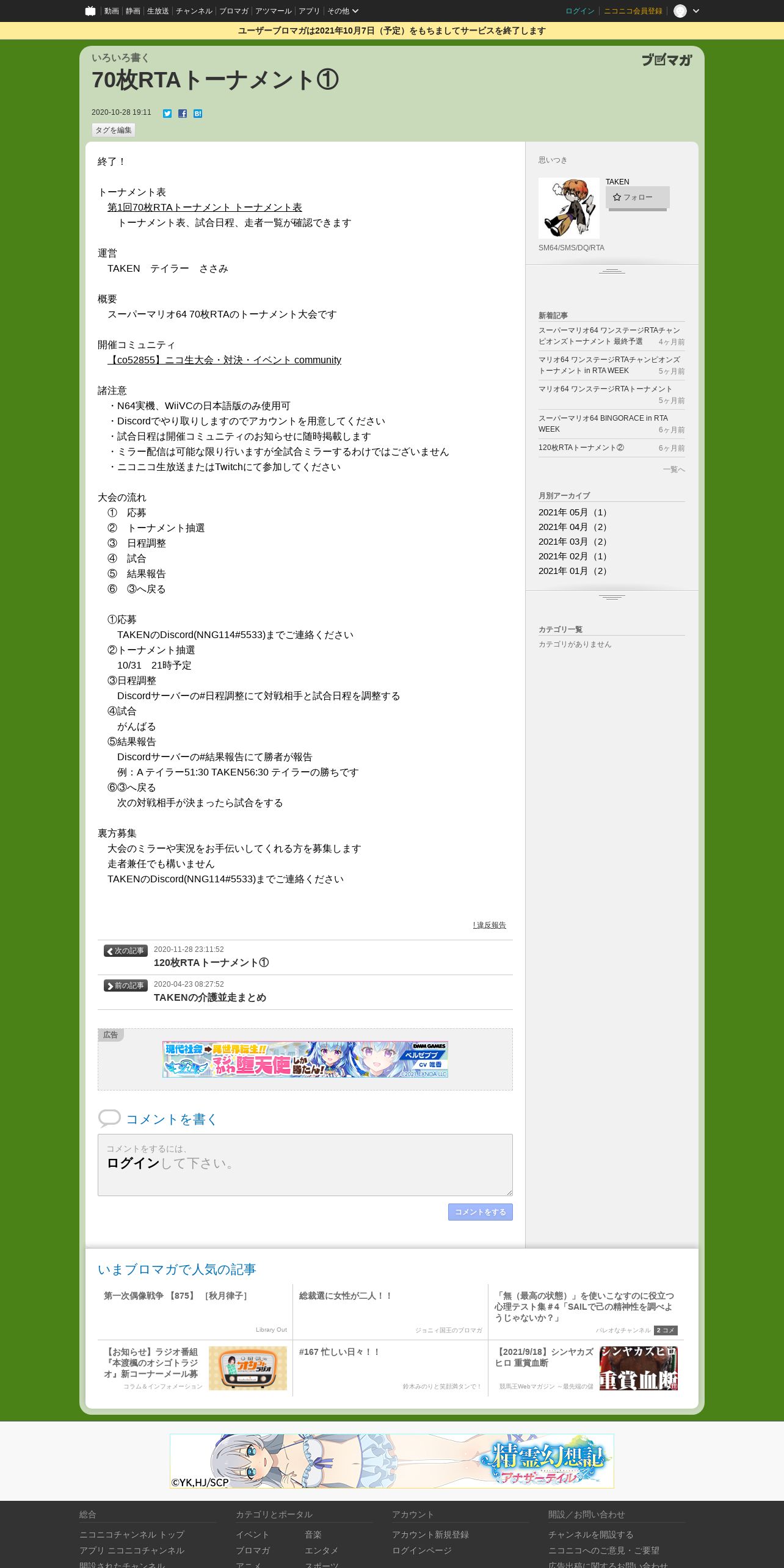Screen dimensions: 784x1568
Task: Open 2021年 04月 archive
Action: [x=573, y=527]
